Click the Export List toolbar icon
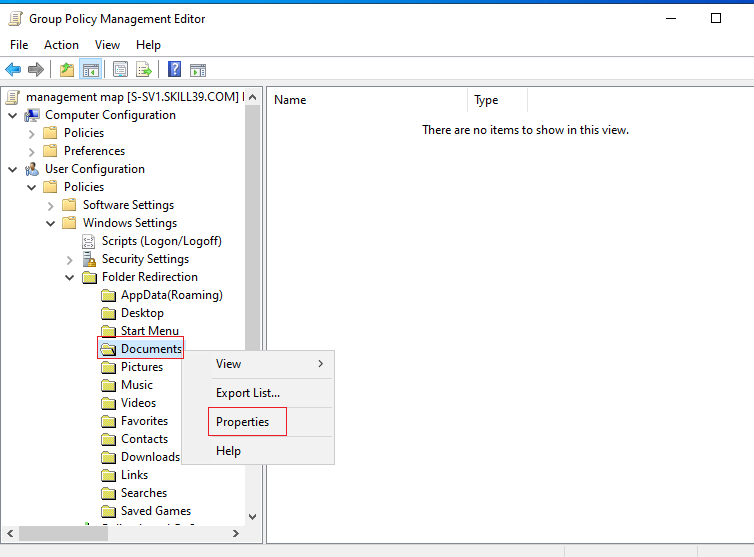This screenshot has width=754, height=557. click(143, 70)
